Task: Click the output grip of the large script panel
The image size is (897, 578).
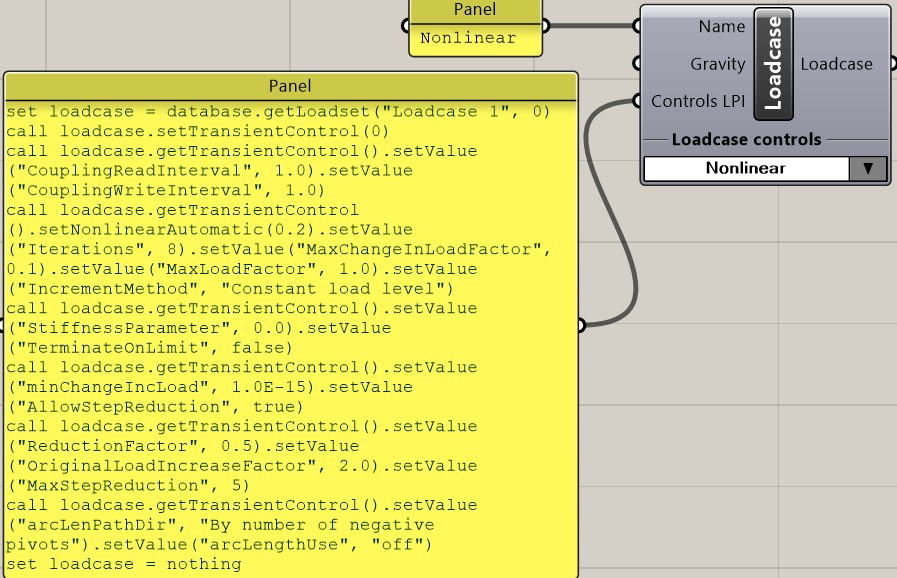Action: [580, 325]
